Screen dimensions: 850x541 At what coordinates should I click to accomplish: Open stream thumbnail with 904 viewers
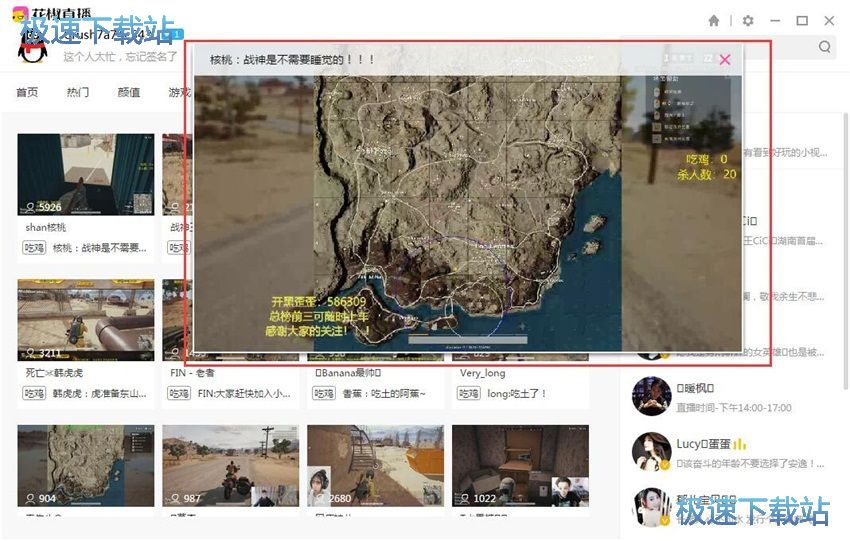(x=86, y=466)
